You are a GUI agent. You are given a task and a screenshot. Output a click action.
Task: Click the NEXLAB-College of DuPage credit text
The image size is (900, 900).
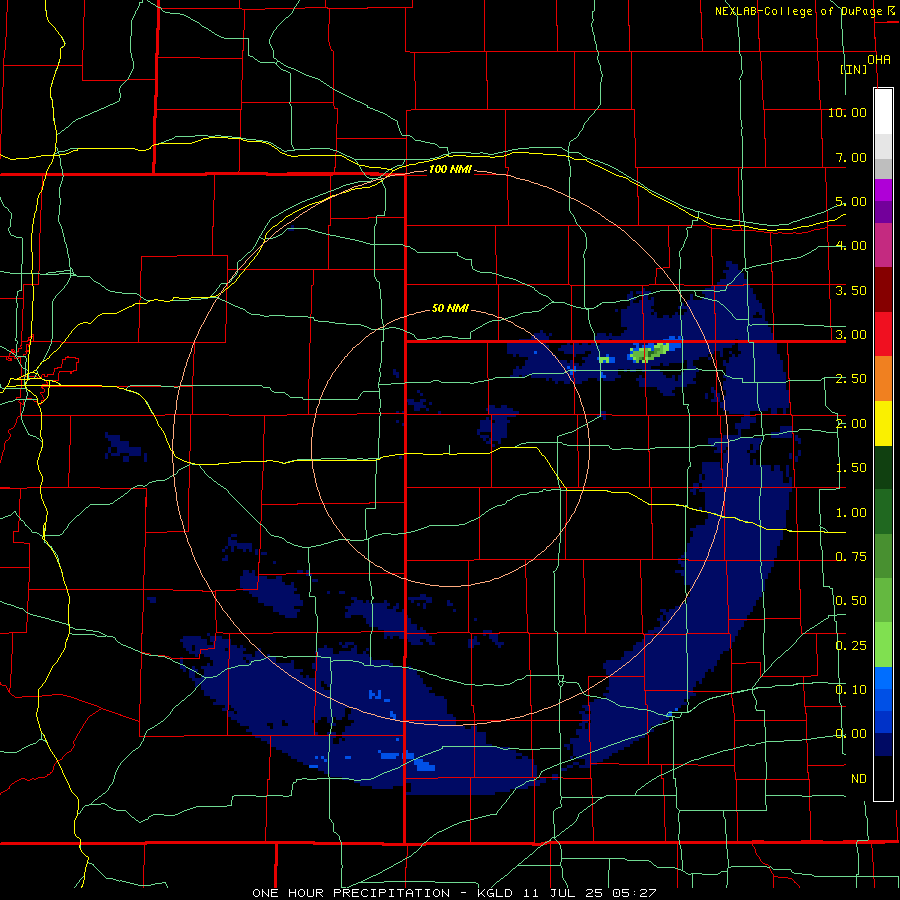click(x=799, y=11)
